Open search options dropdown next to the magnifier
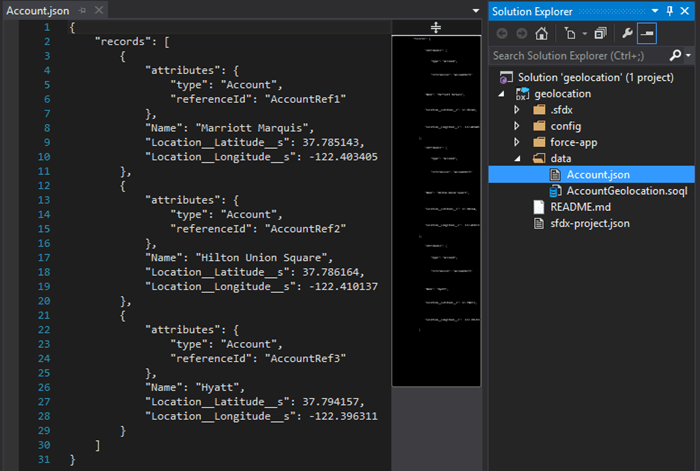700x471 pixels. point(688,55)
